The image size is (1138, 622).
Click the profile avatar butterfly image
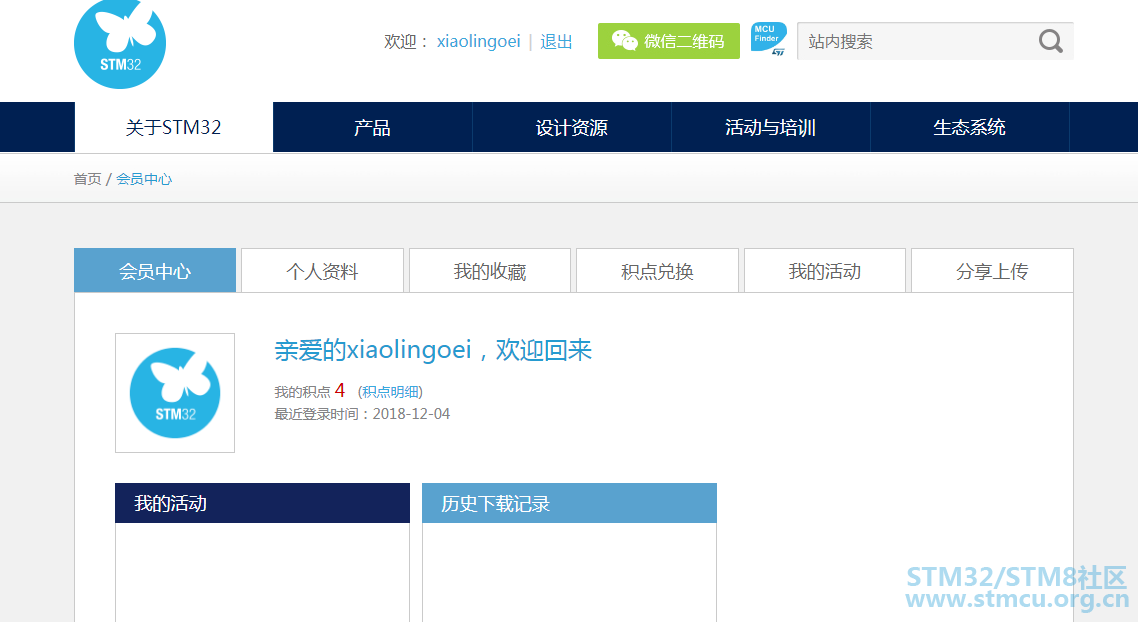click(175, 393)
